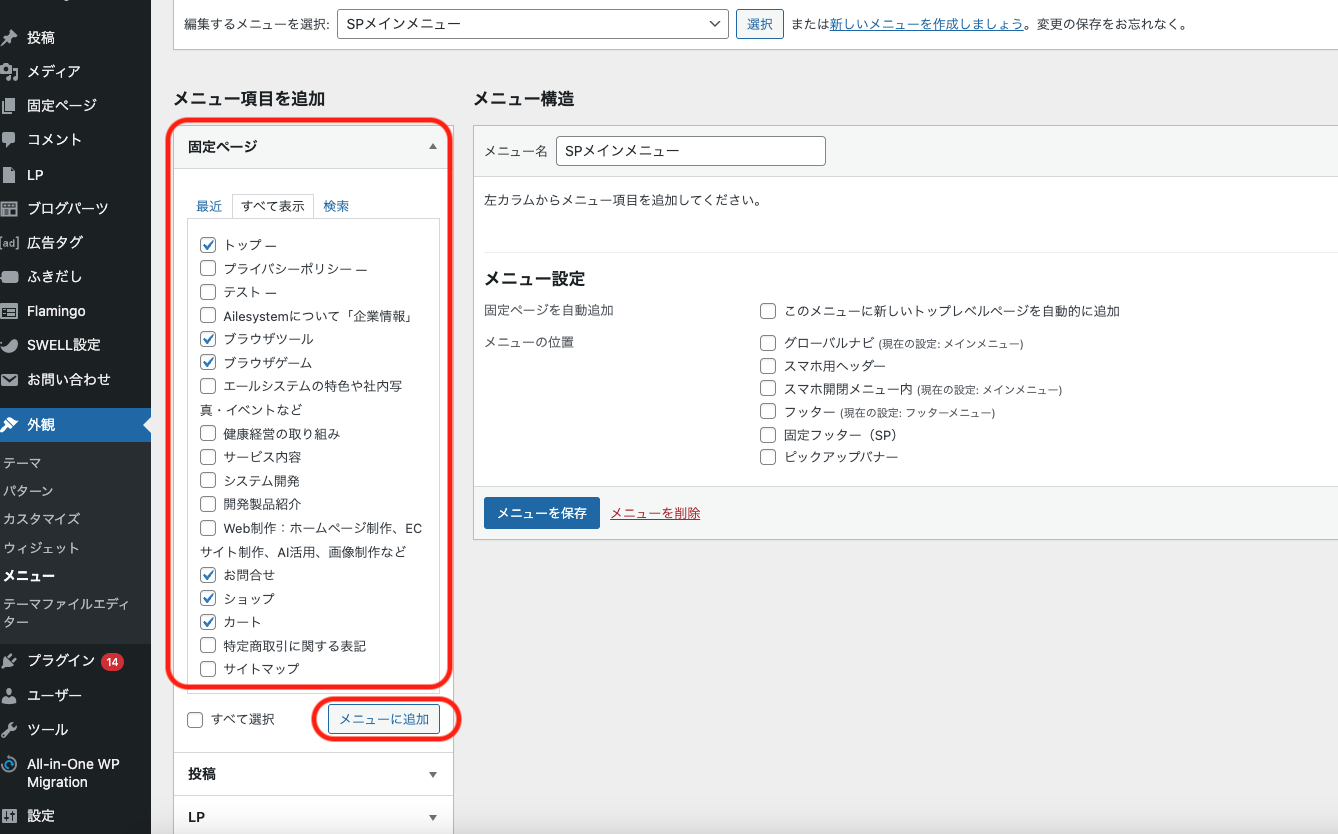The image size is (1338, 834).
Task: Collapse the 固定ページ panel arrow
Action: tap(432, 147)
